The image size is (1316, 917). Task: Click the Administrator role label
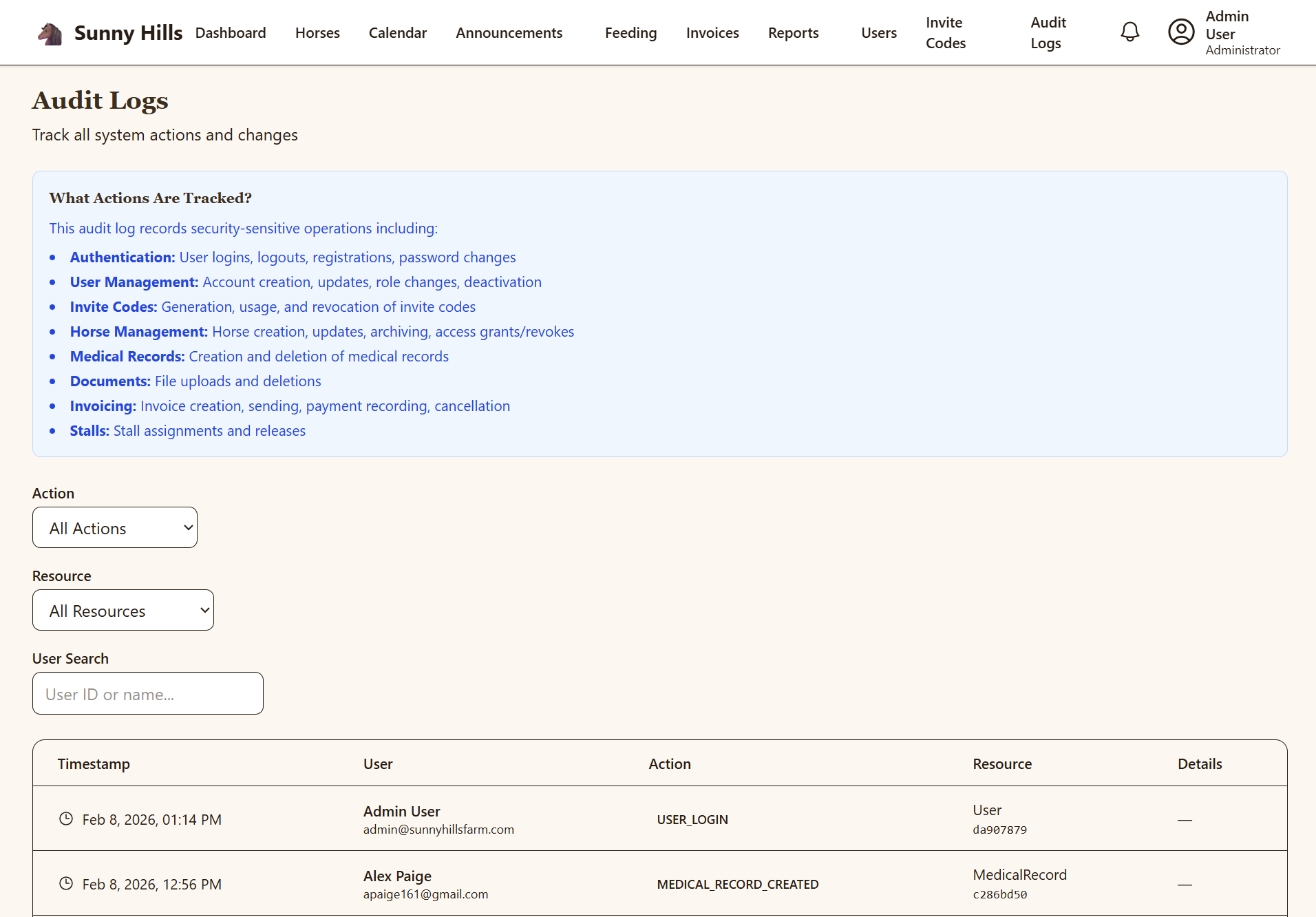point(1242,50)
